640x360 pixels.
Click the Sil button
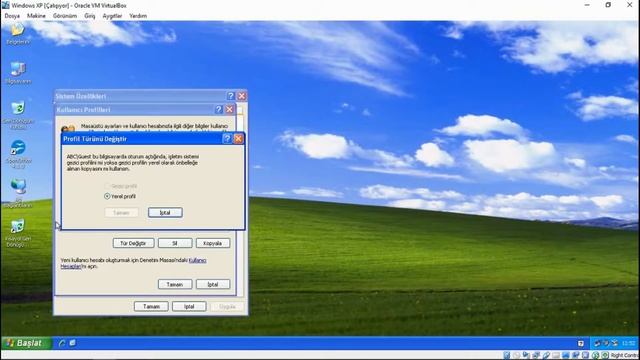[175, 243]
